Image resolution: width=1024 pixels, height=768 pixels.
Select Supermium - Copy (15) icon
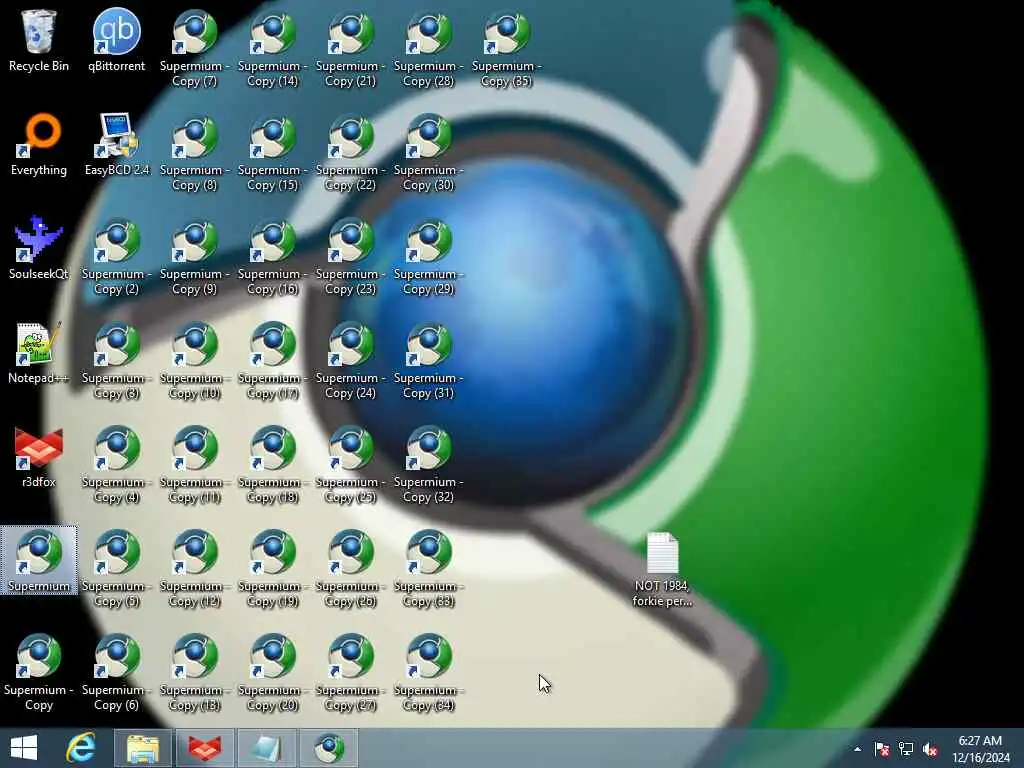272,153
